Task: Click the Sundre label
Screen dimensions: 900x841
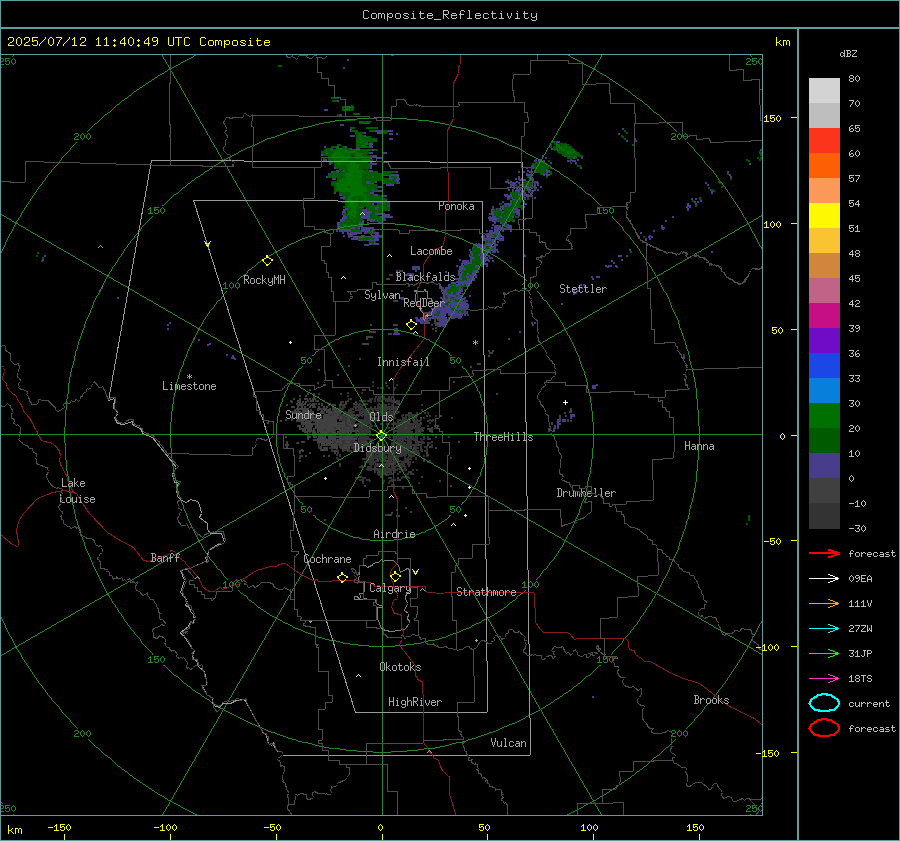Action: click(x=303, y=414)
